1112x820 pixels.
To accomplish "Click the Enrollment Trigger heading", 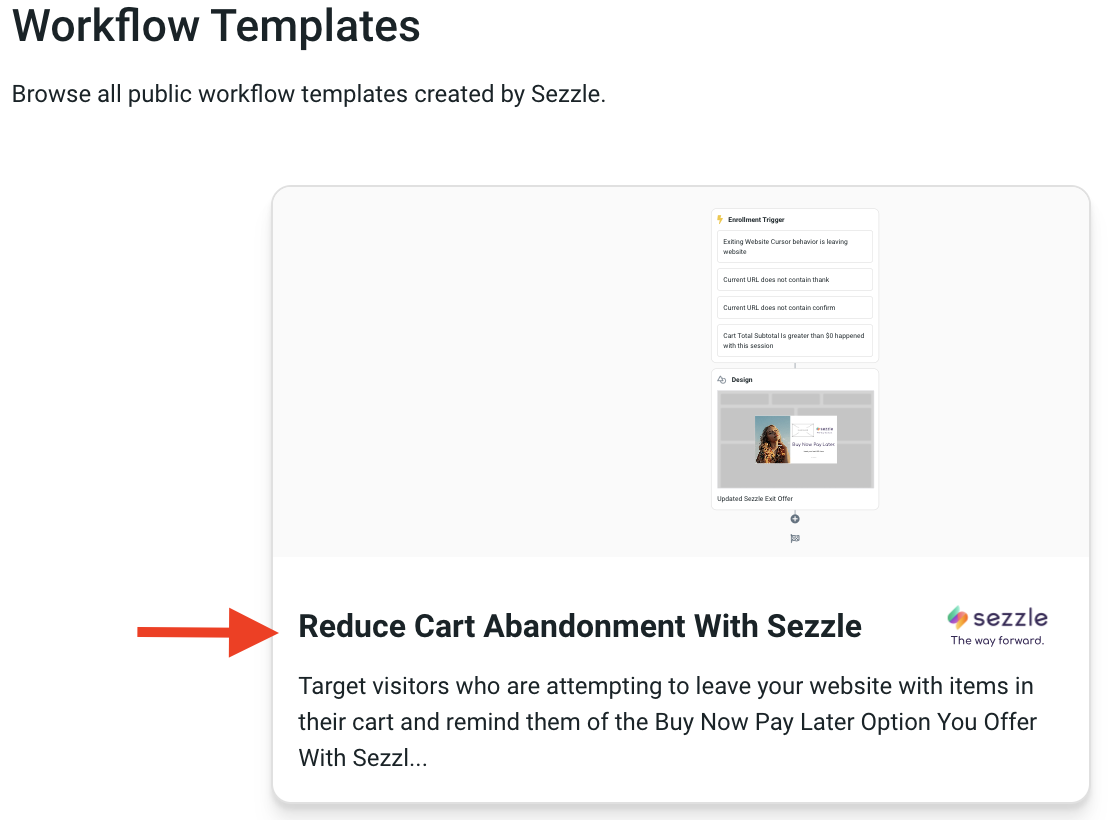I will [756, 219].
